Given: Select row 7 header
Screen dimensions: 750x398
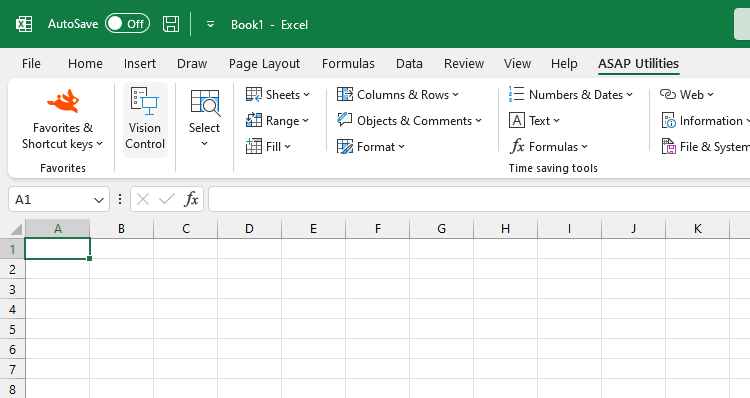Looking at the screenshot, I should pos(12,369).
